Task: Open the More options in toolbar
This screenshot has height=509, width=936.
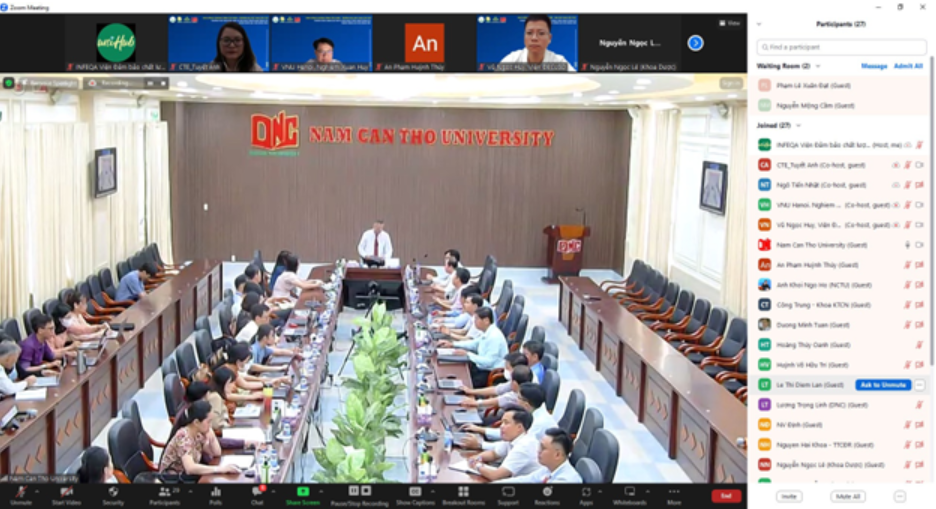Action: pyautogui.click(x=674, y=495)
